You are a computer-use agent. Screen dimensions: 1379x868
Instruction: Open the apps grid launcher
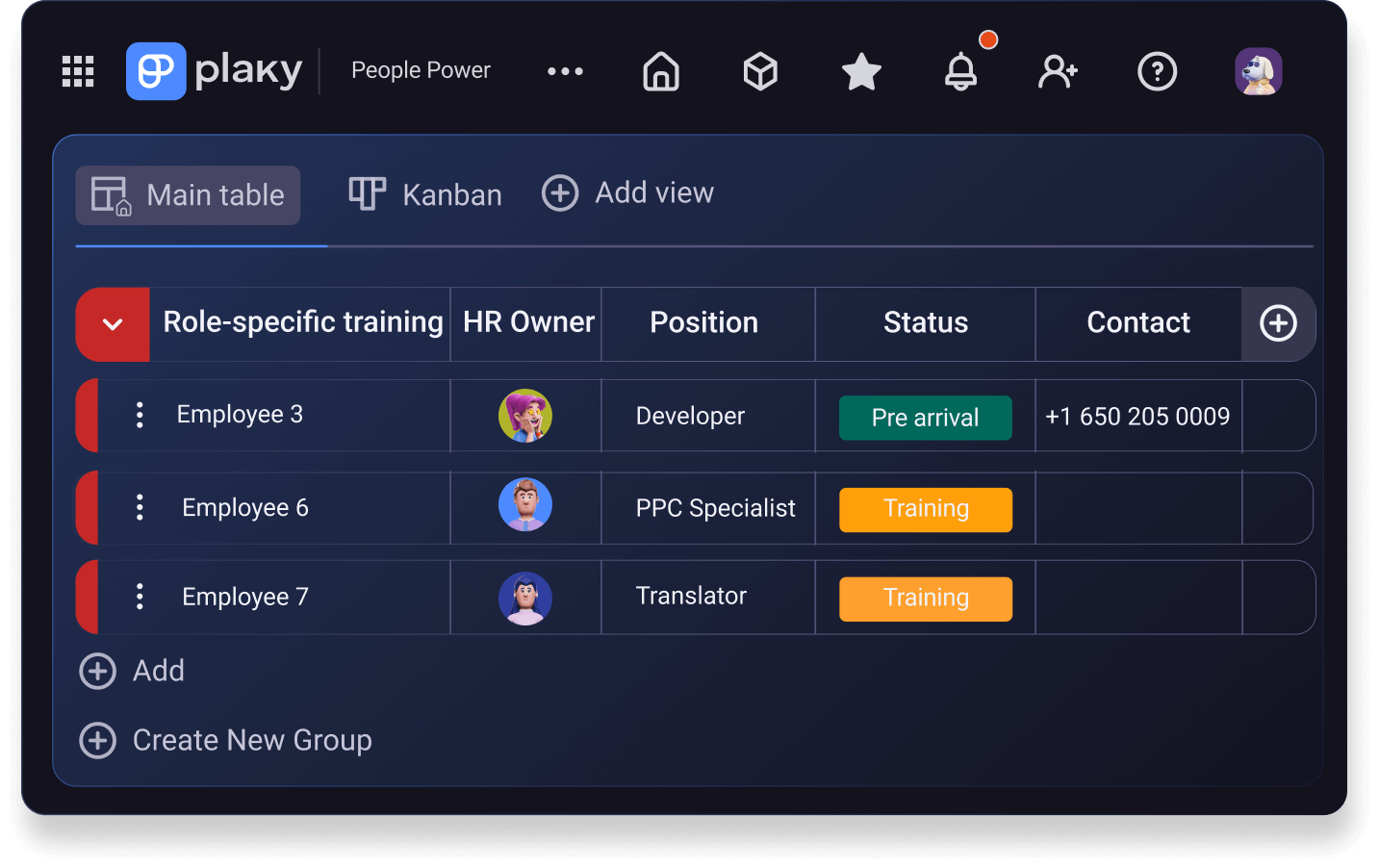(x=78, y=71)
